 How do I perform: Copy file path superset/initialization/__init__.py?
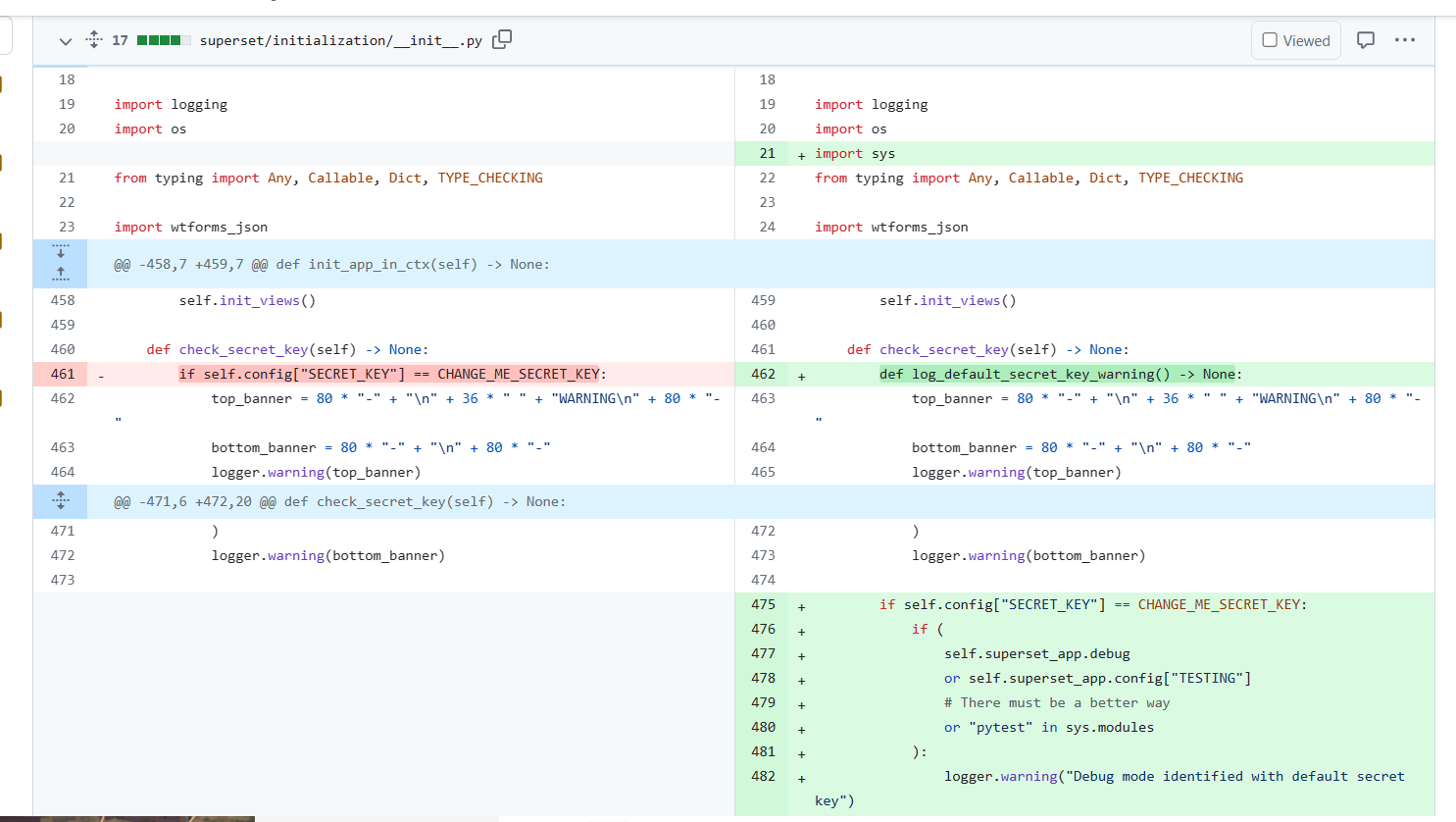(x=502, y=39)
